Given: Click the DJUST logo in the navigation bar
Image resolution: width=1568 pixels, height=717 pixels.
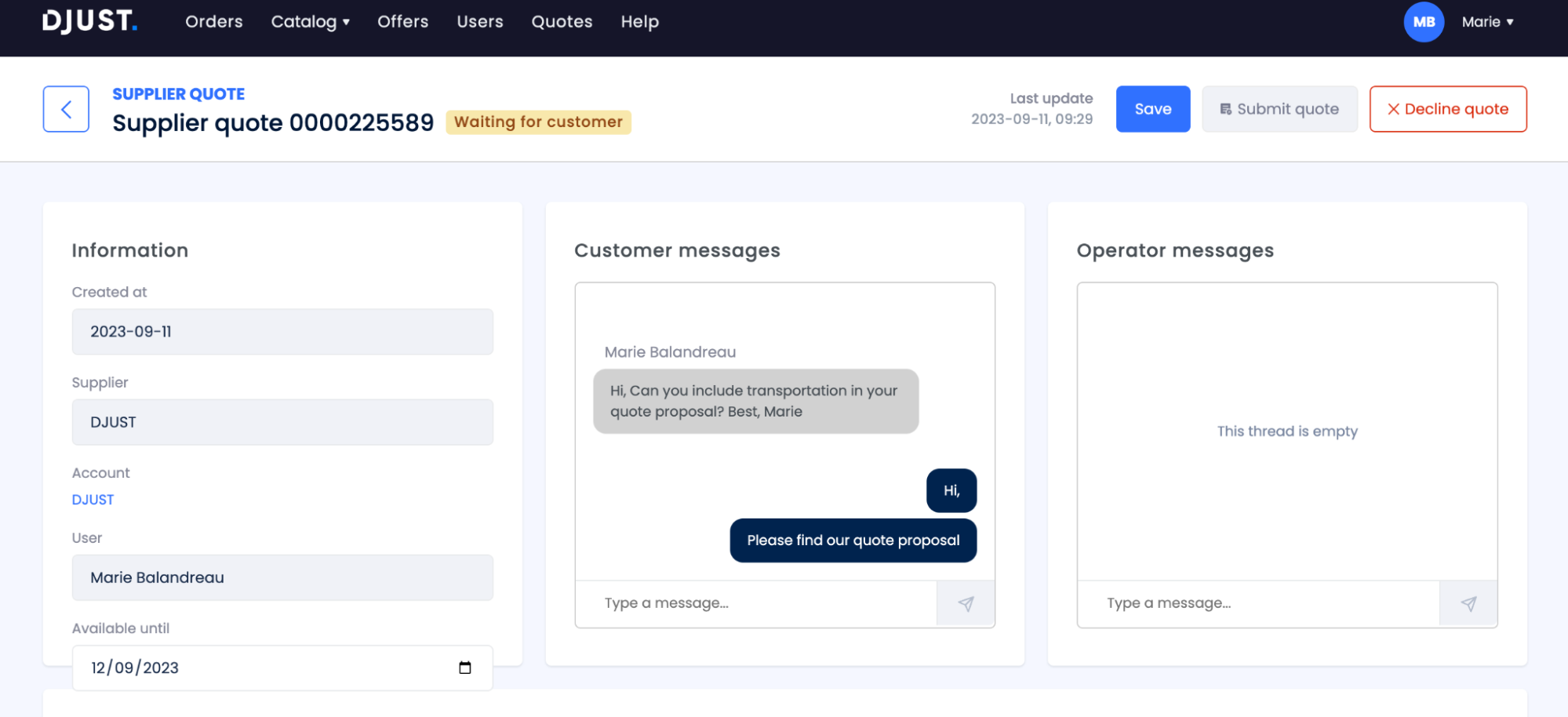Looking at the screenshot, I should click(x=89, y=21).
